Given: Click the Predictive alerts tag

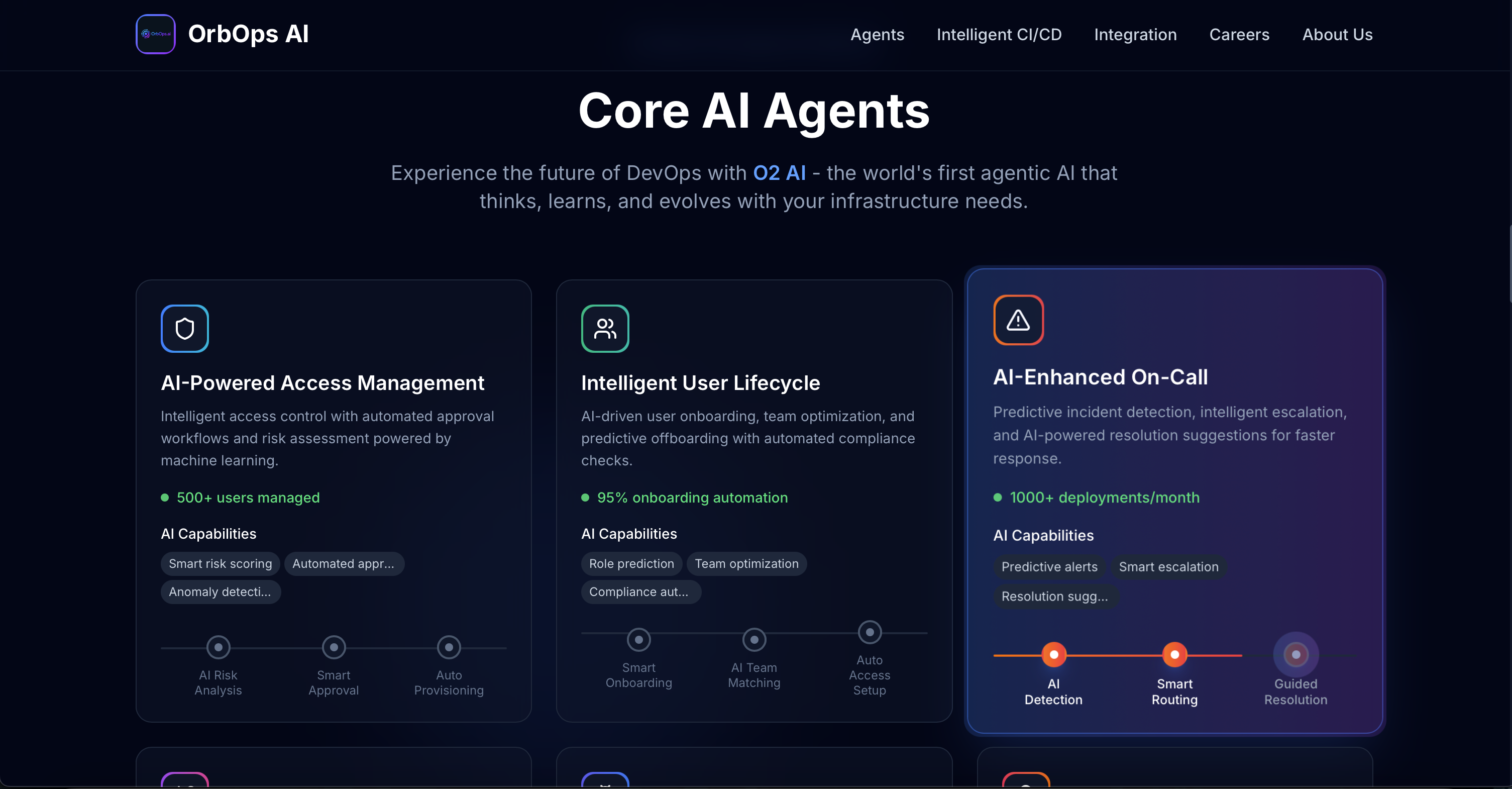Looking at the screenshot, I should pos(1049,566).
